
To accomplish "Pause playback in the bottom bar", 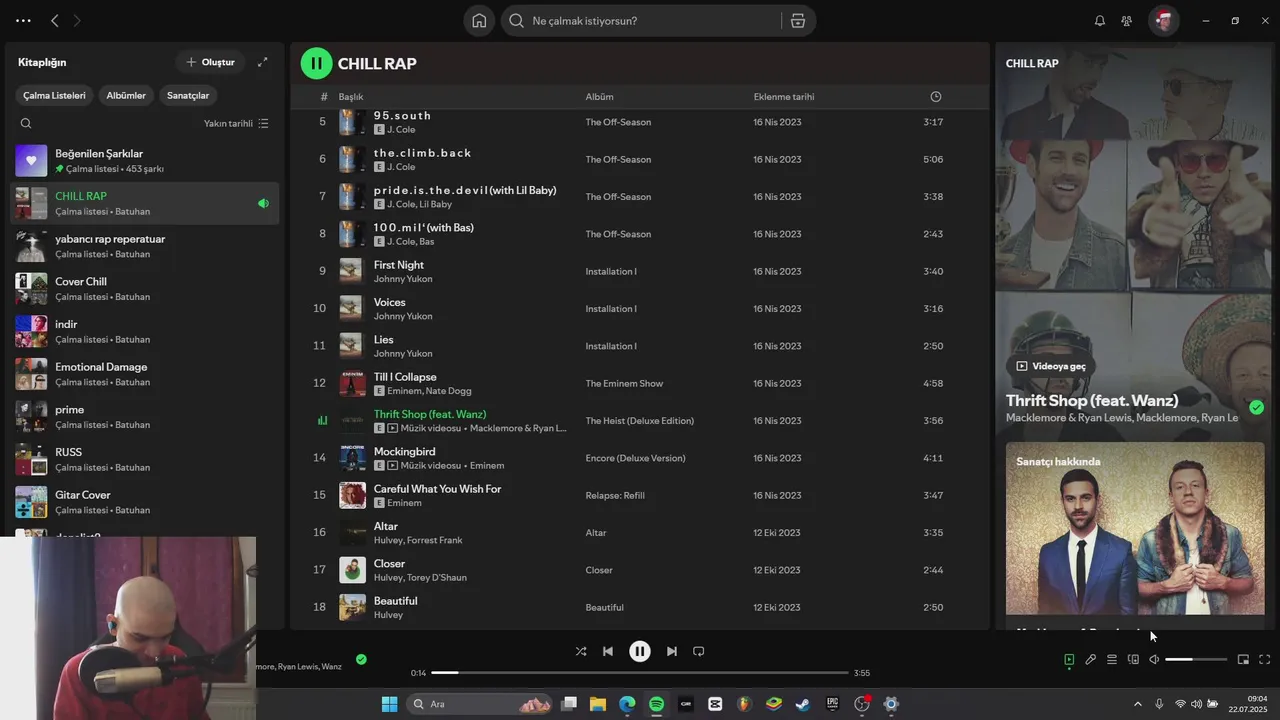I will (x=640, y=651).
